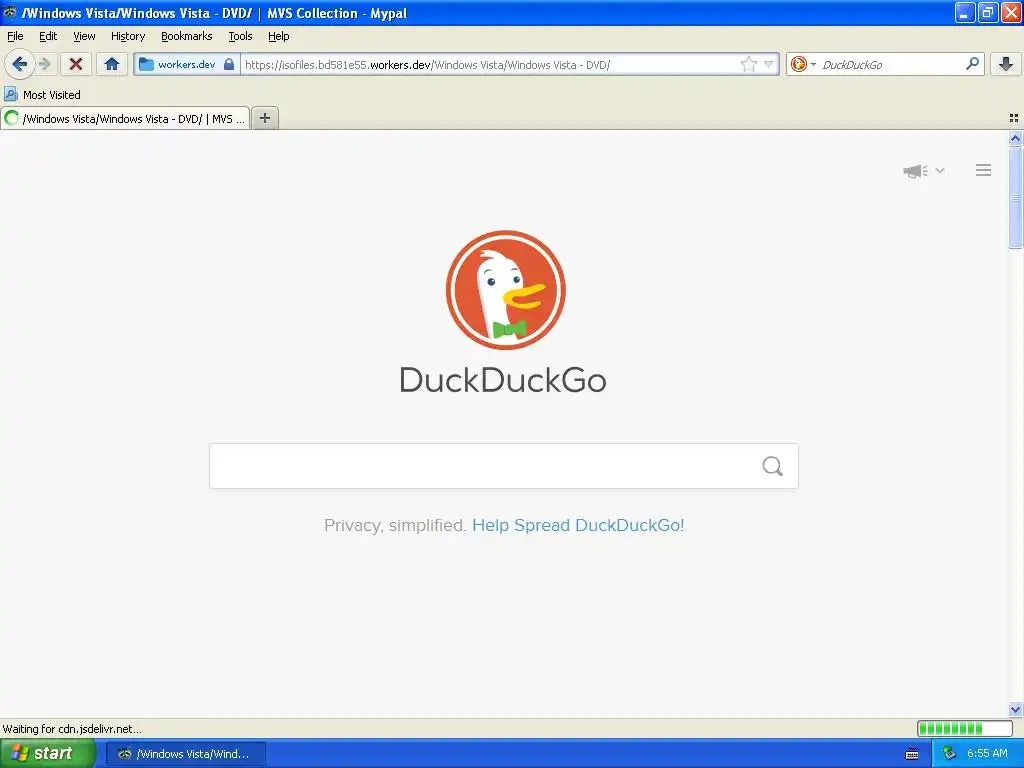
Task: Select the Windows Vista DVD tab
Action: [125, 118]
